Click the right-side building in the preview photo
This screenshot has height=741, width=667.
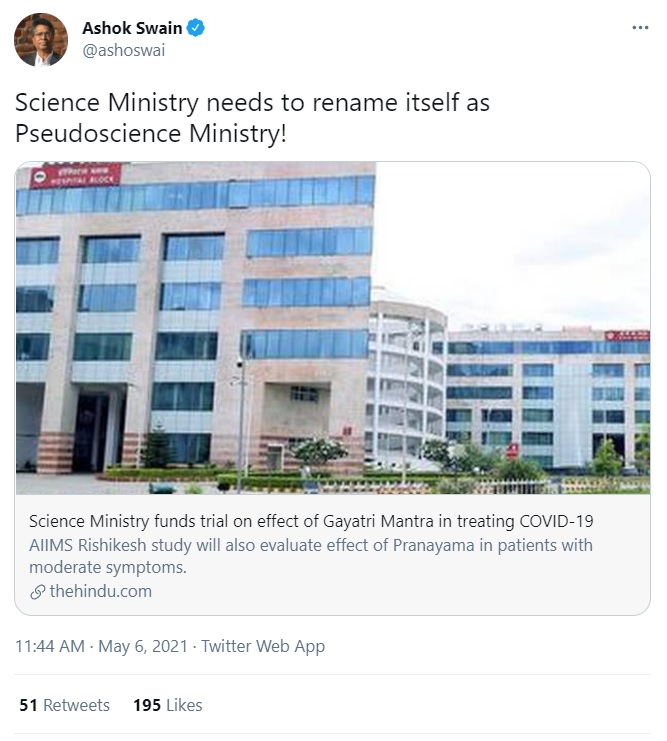point(545,395)
